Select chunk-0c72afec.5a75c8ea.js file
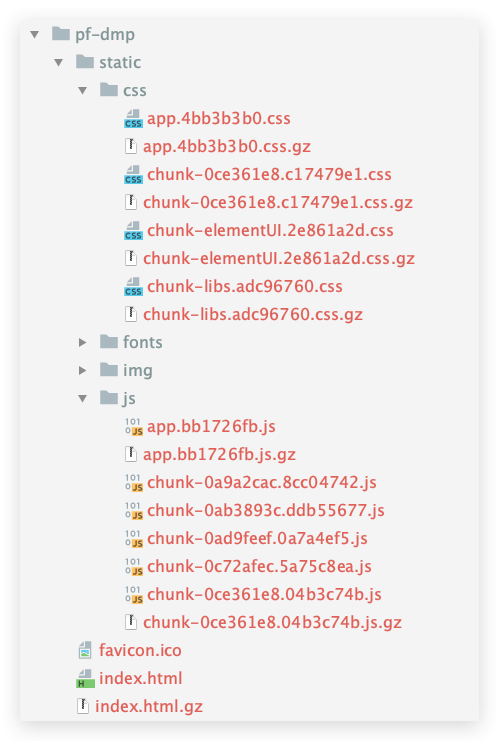The image size is (499, 741). (x=259, y=567)
